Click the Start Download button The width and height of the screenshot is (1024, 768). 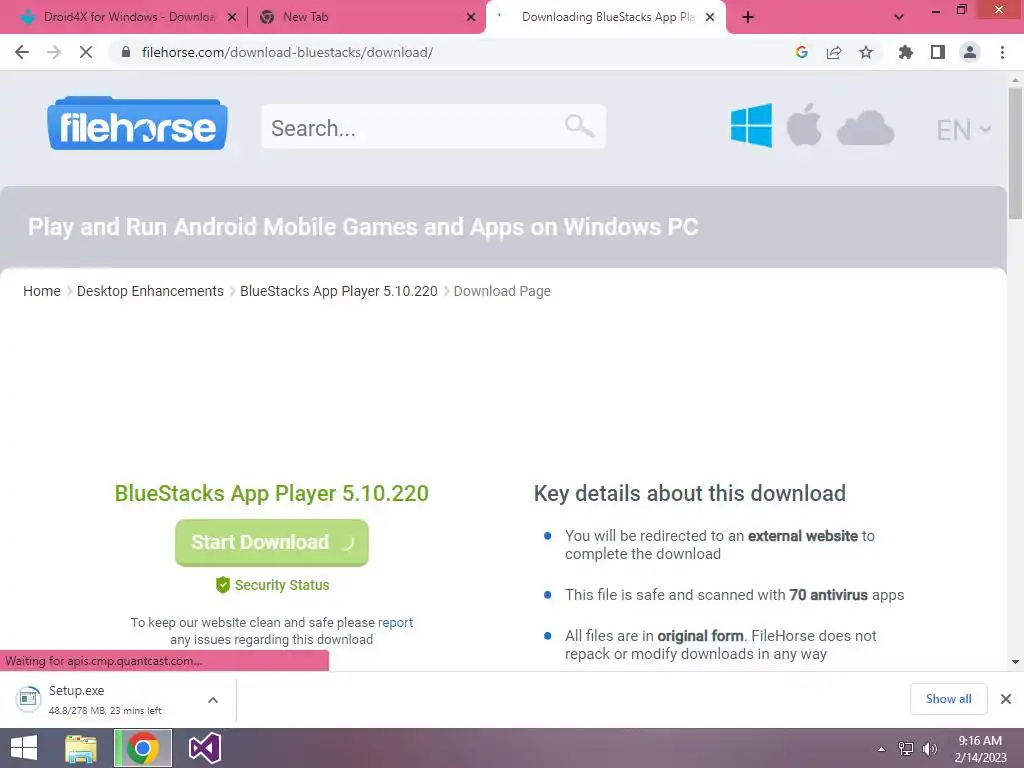272,543
